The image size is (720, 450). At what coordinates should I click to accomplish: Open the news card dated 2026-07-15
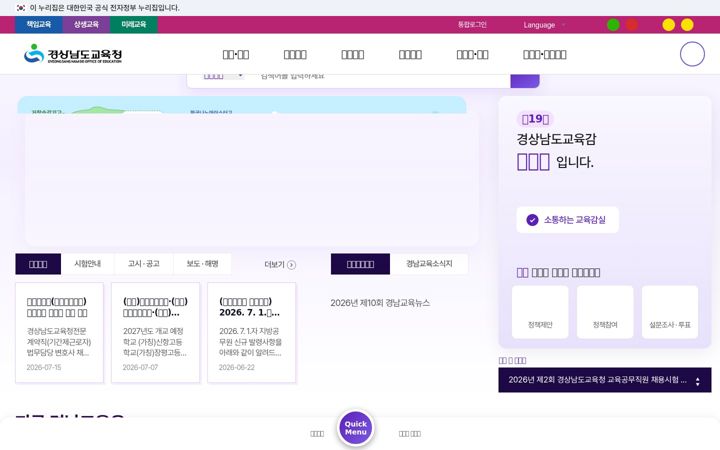coord(59,332)
